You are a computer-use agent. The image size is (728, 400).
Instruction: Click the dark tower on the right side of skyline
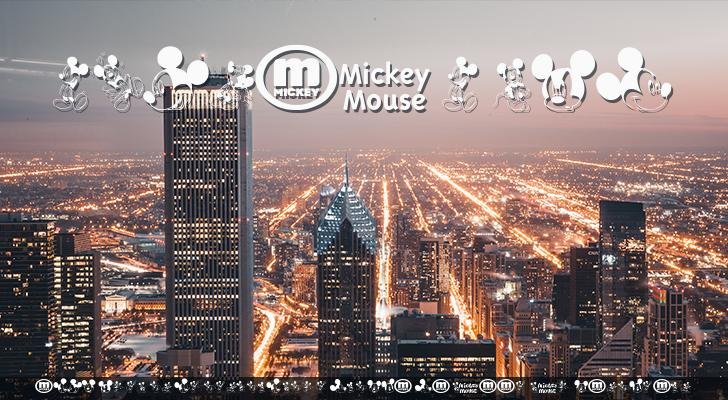coord(622,260)
